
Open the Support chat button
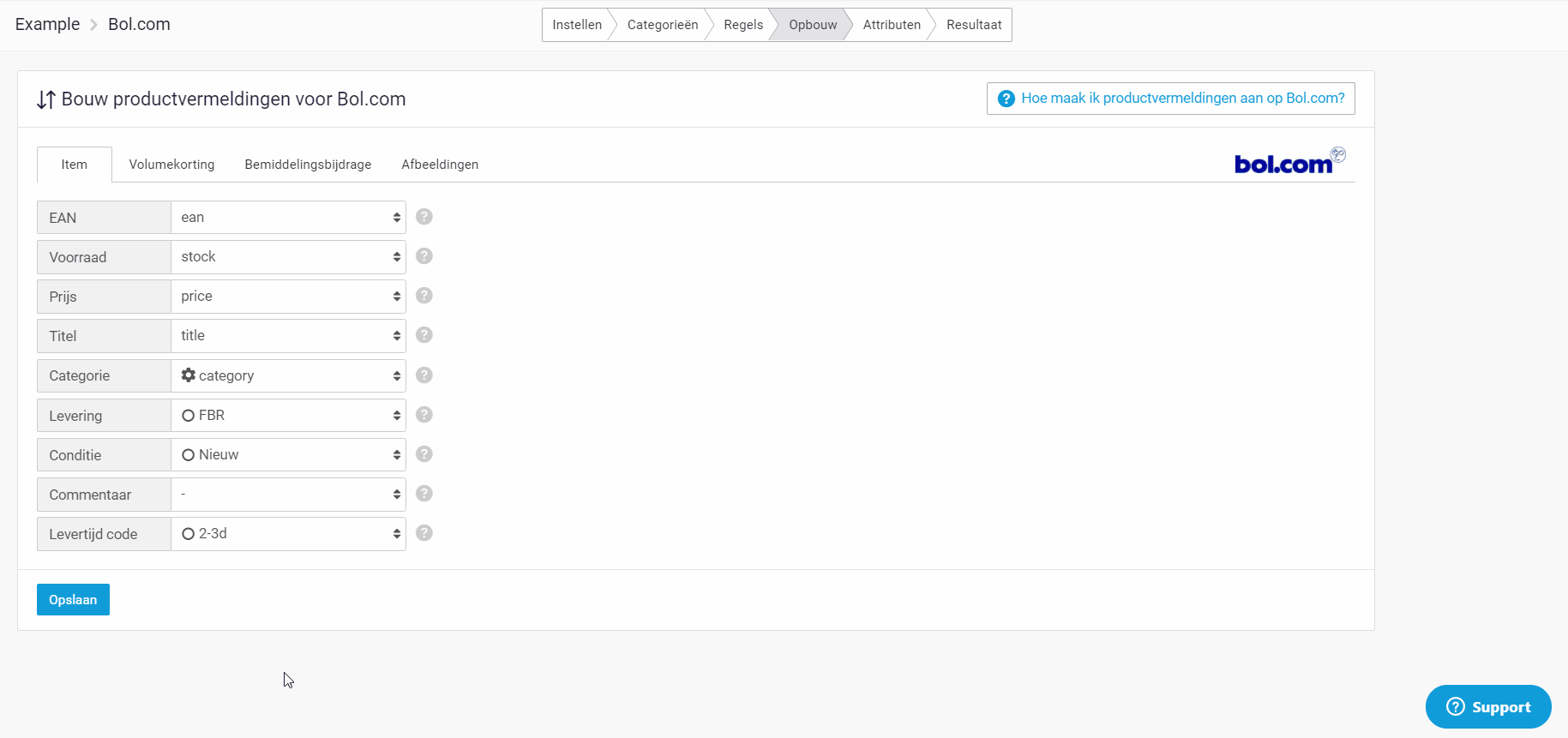click(1488, 707)
